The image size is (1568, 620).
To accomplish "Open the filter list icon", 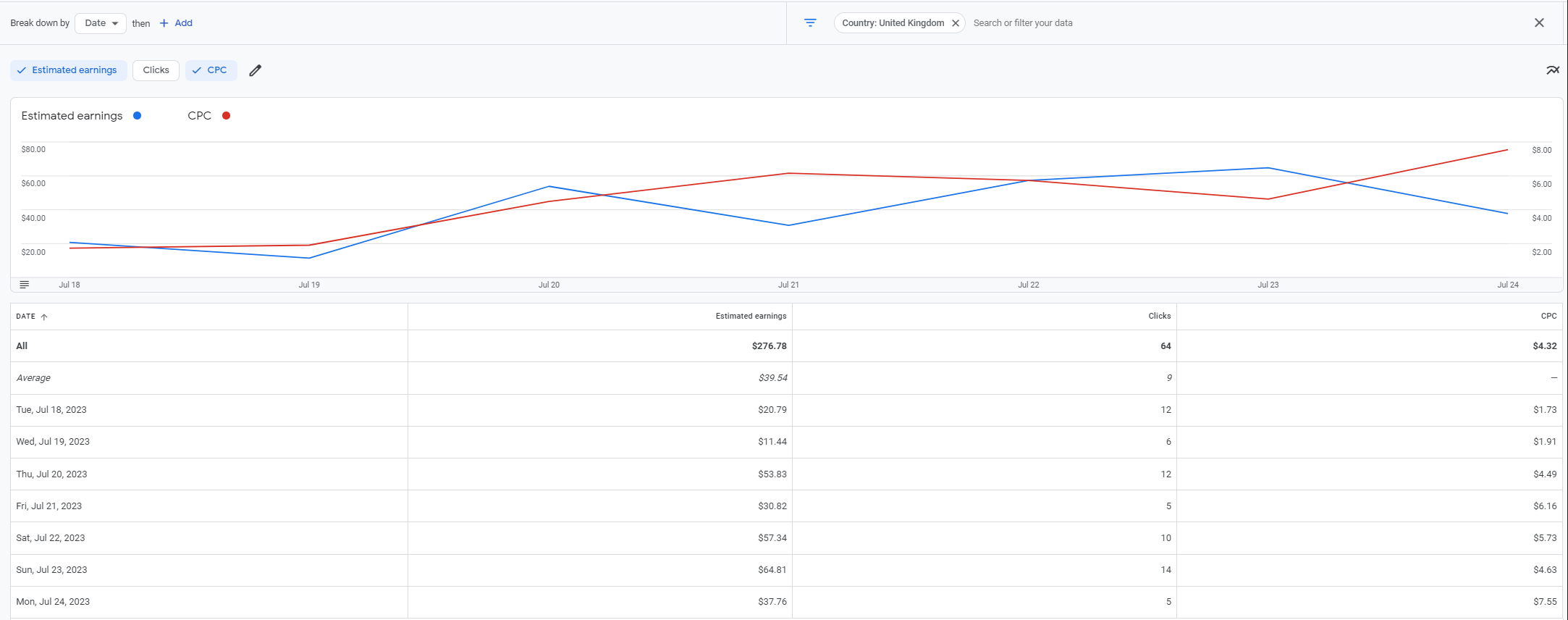I will point(810,23).
